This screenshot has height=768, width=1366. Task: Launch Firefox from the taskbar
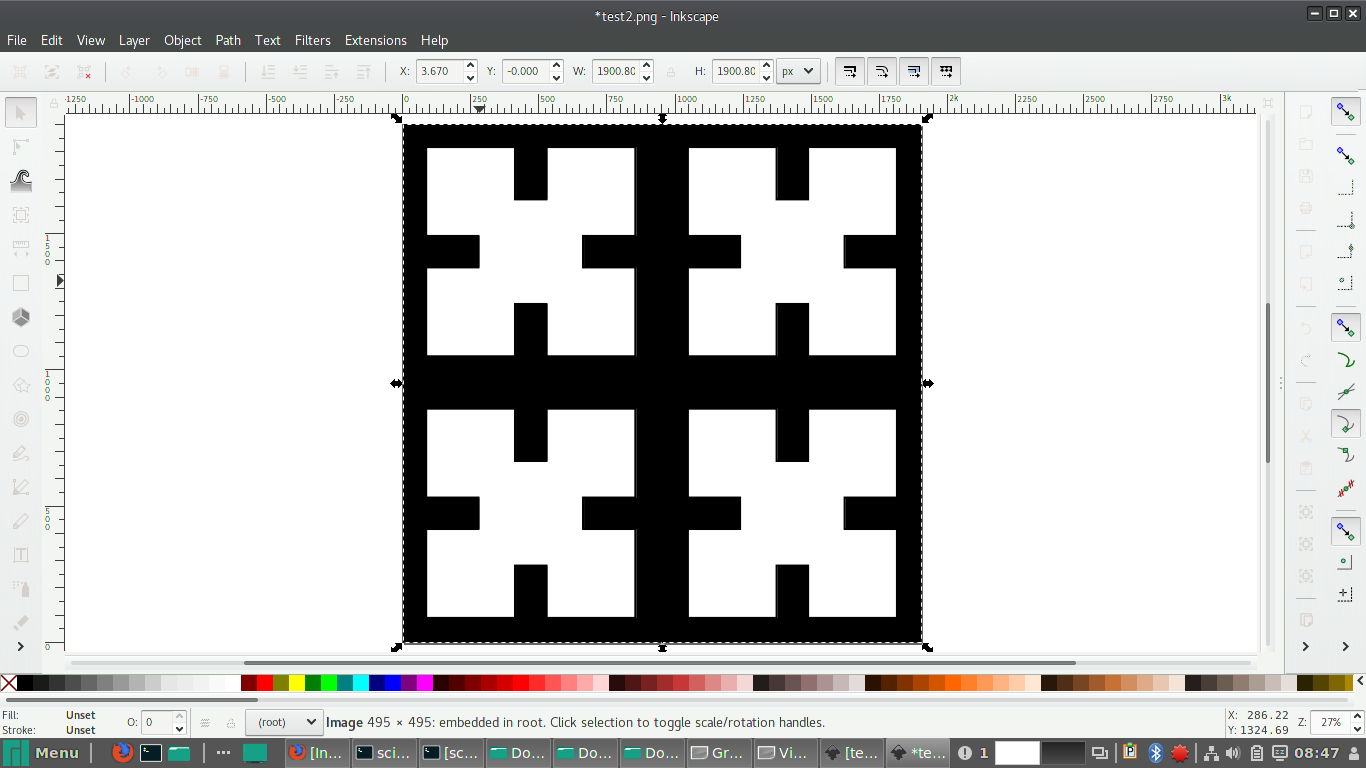[122, 753]
